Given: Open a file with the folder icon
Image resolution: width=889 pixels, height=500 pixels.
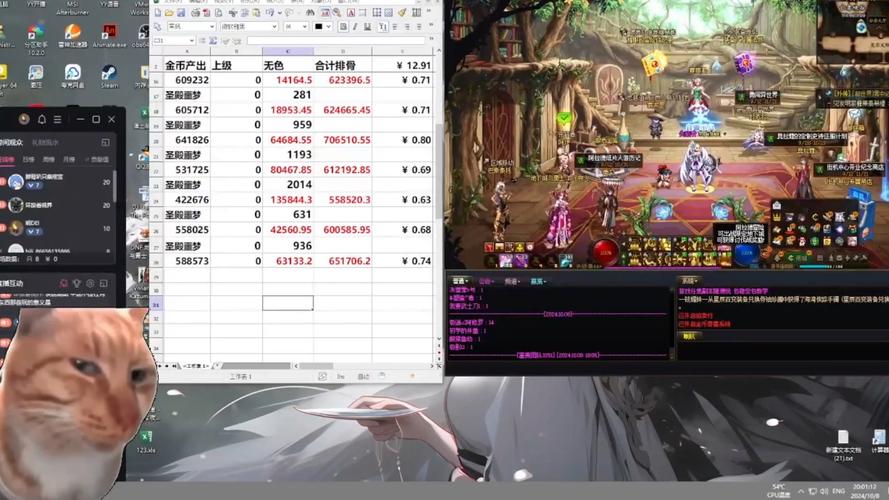Looking at the screenshot, I should coord(169,12).
